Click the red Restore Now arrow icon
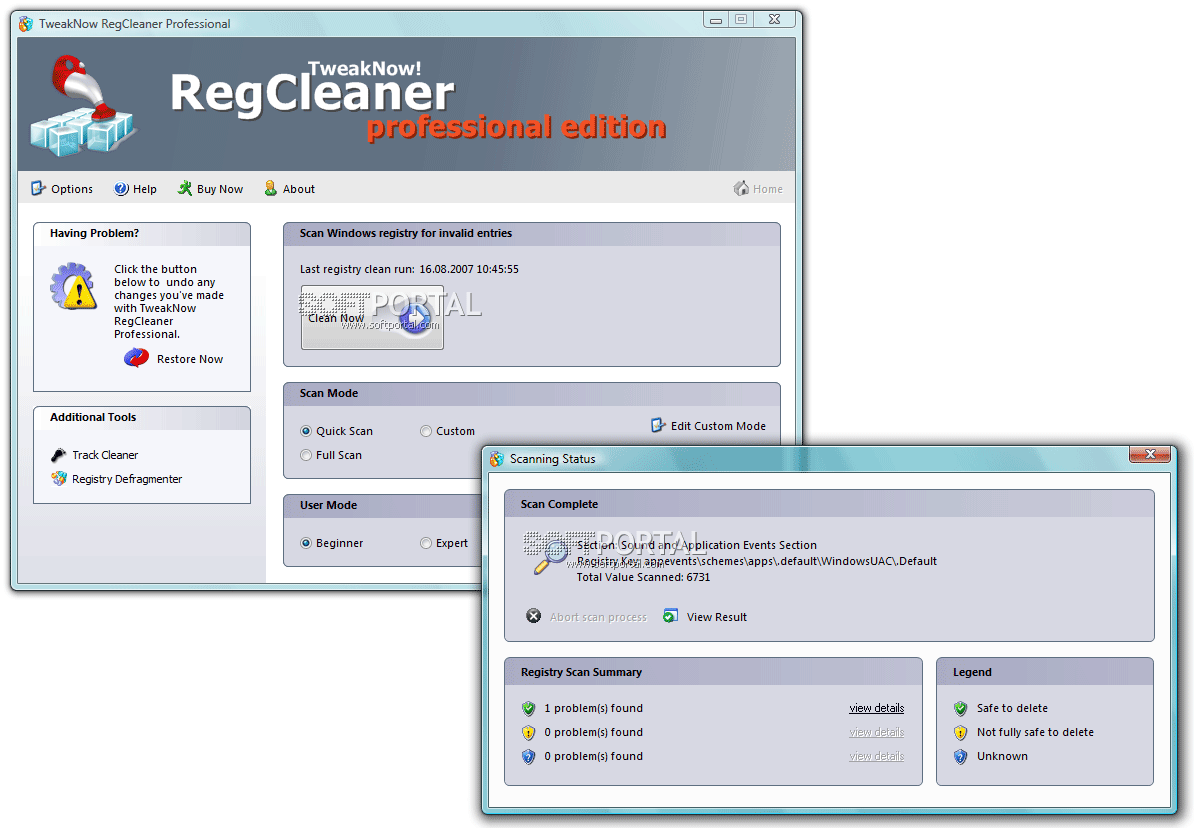Screen dimensions: 1194x828 pyautogui.click(x=137, y=357)
